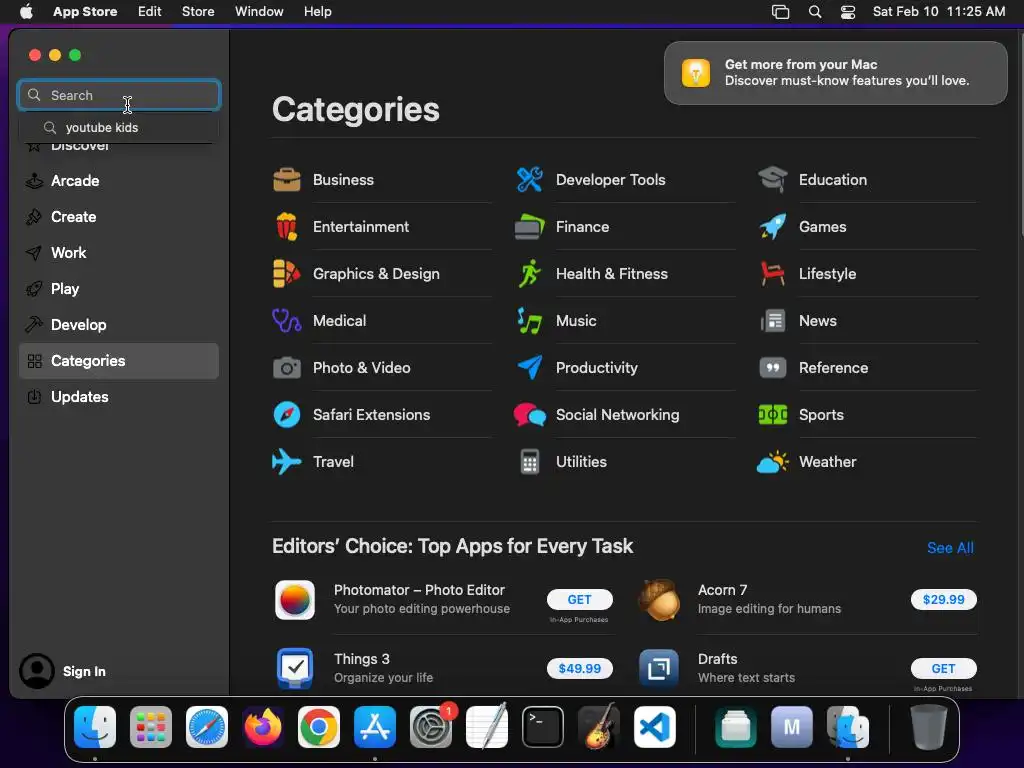Screen dimensions: 1024x768
Task: Open Control Center in menu bar
Action: click(848, 11)
